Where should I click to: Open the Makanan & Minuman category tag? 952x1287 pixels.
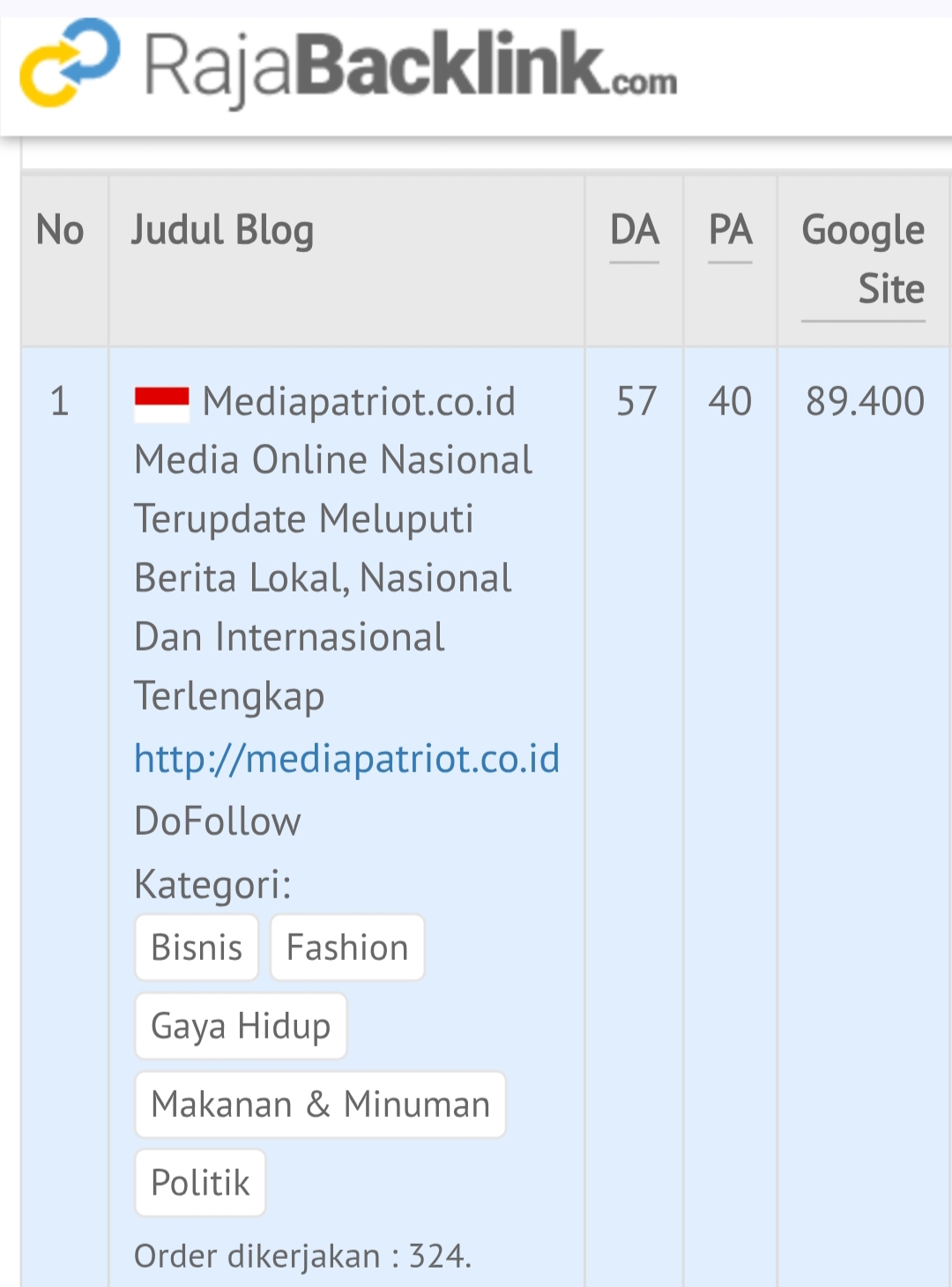[x=320, y=1105]
